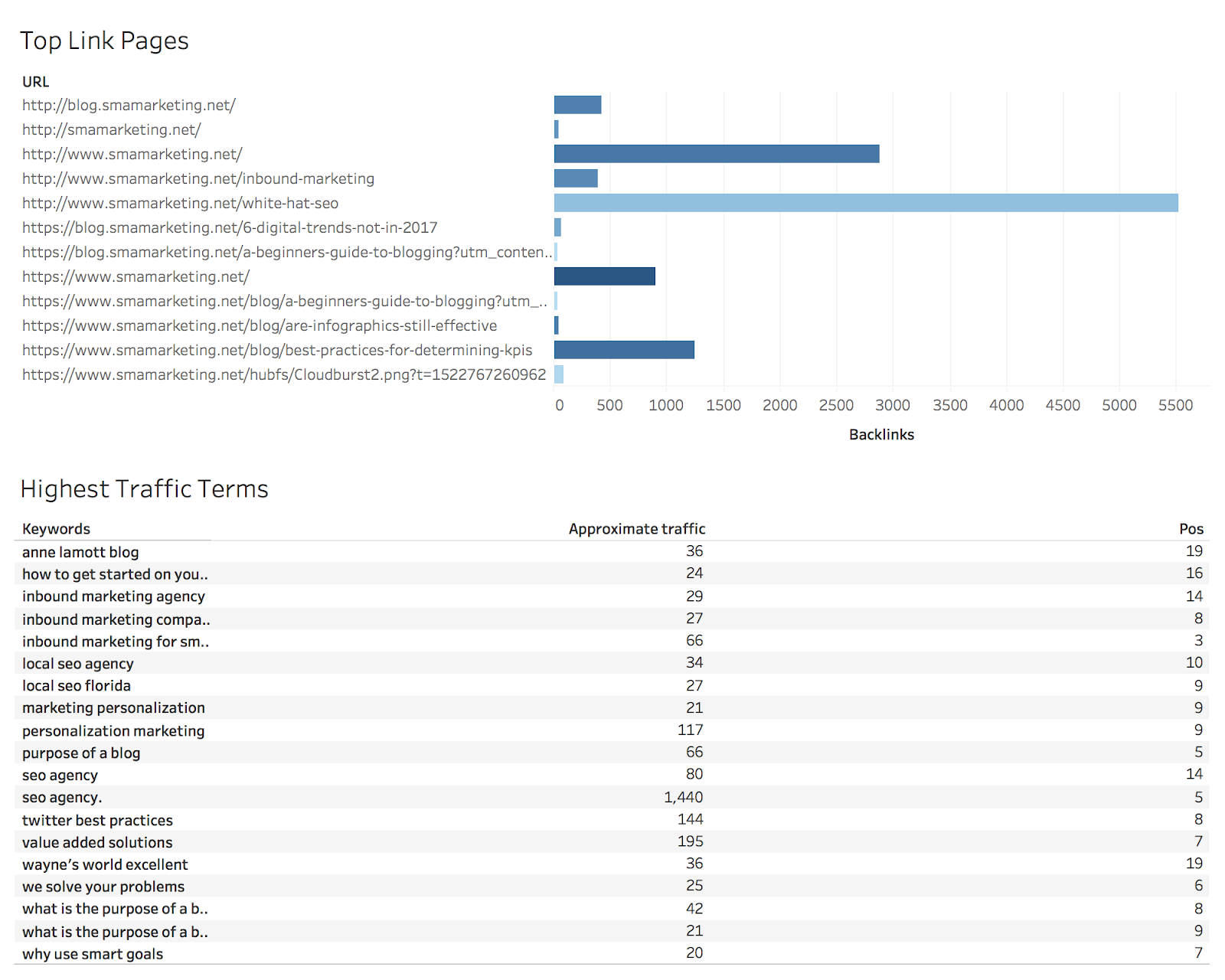Select keyword 'value added solutions'
This screenshot has width=1225, height=980.
pyautogui.click(x=97, y=843)
